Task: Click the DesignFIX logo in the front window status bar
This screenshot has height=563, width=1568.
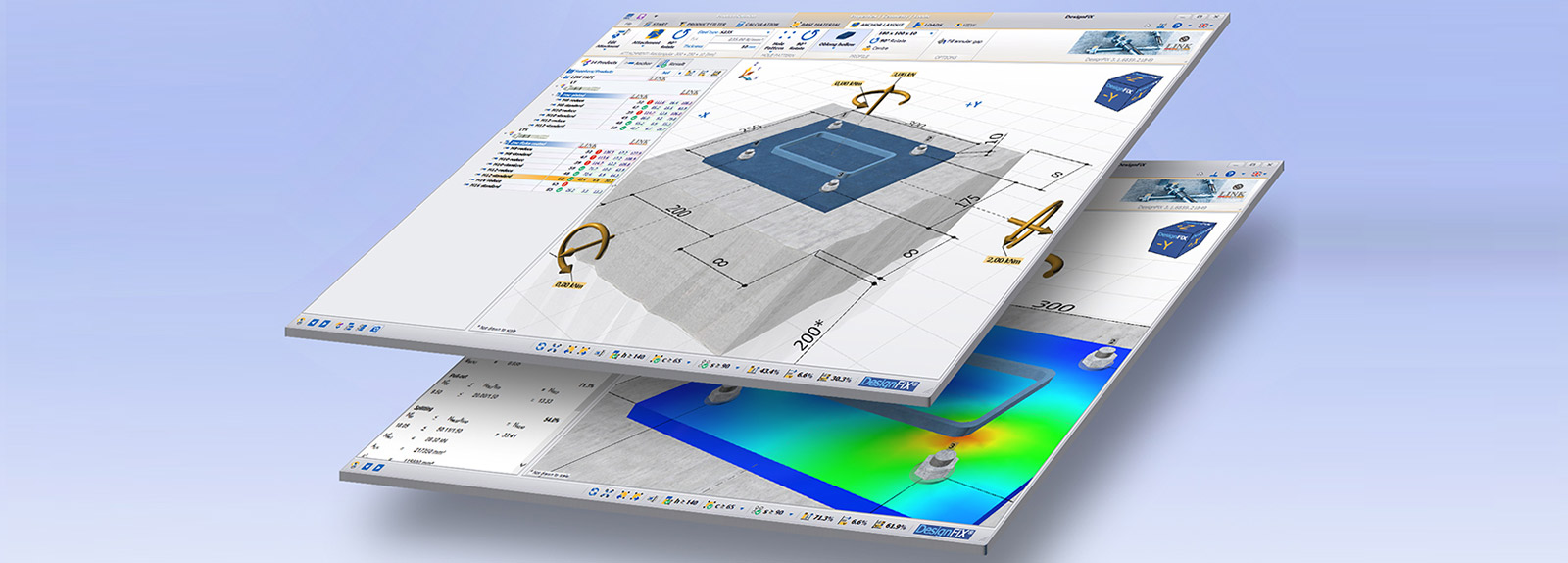Action: tap(889, 384)
